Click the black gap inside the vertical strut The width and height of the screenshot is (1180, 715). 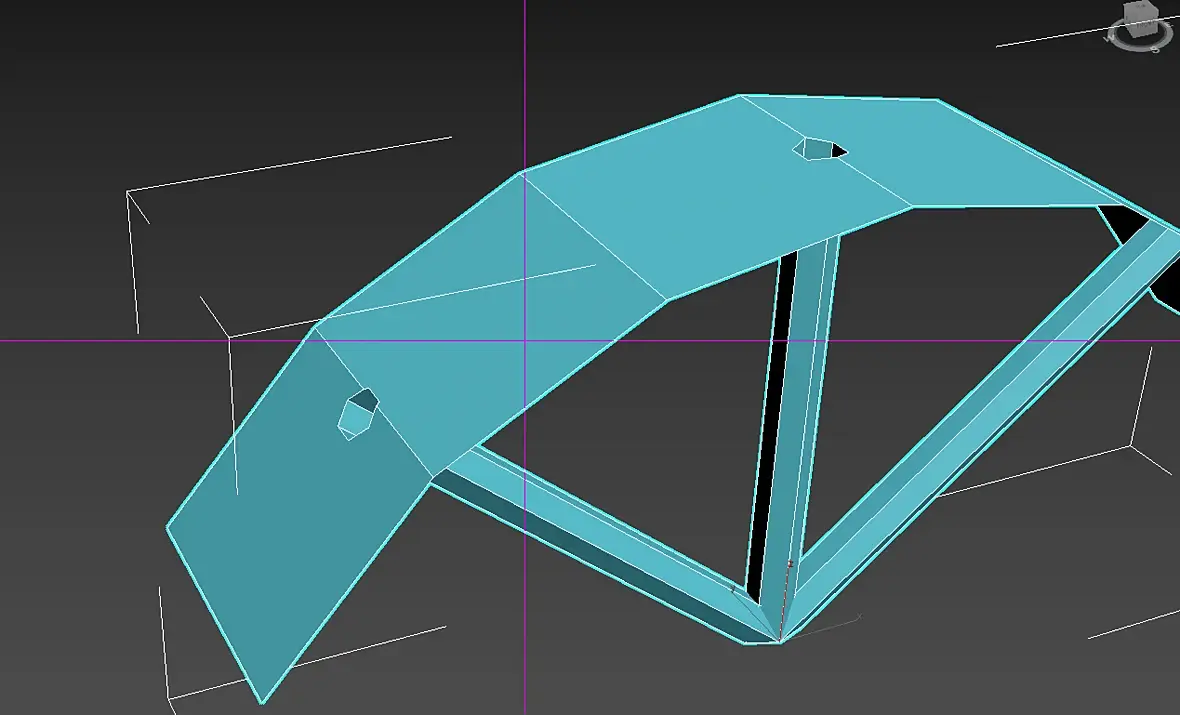click(x=771, y=421)
